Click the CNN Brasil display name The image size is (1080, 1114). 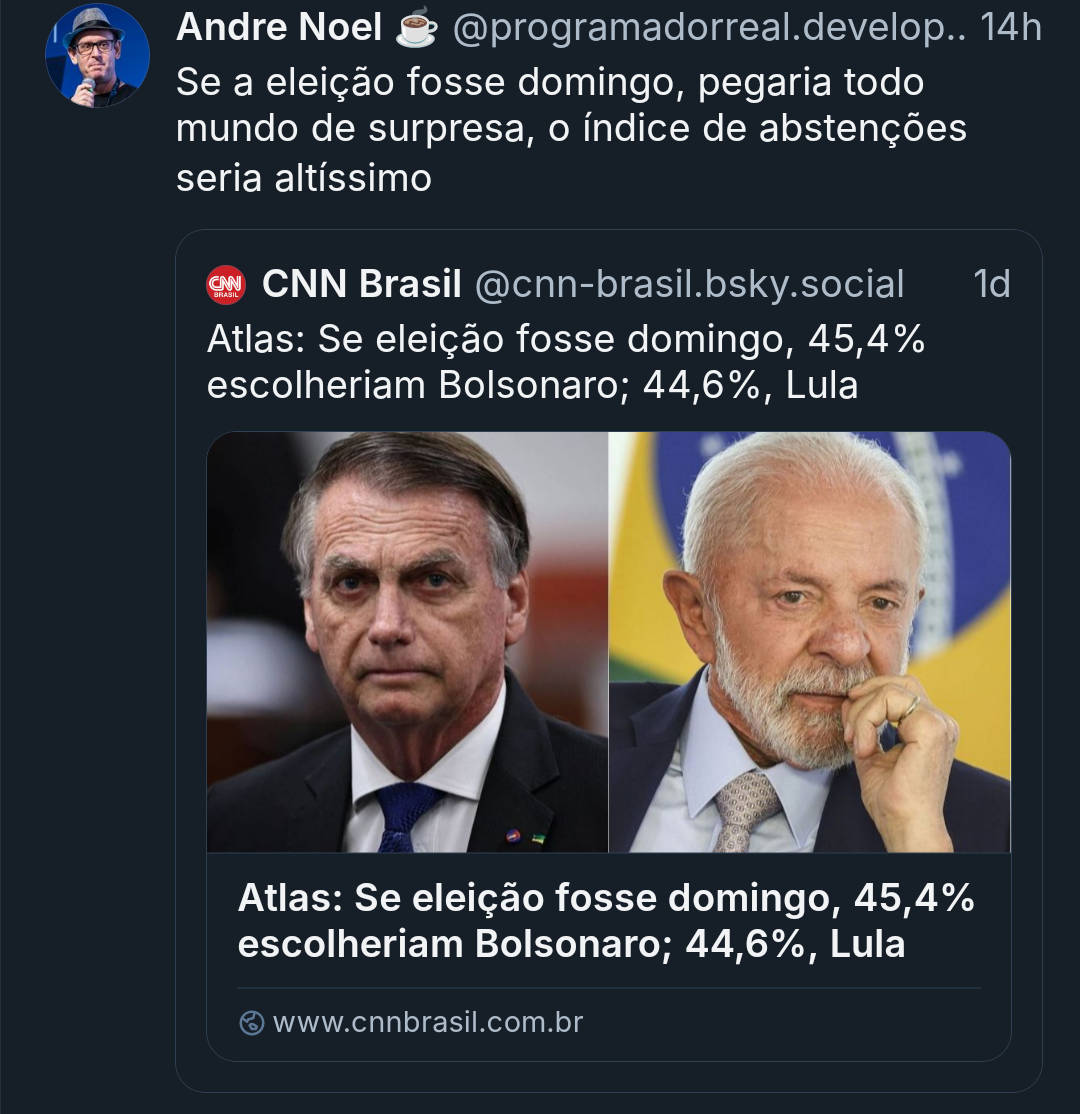point(361,285)
